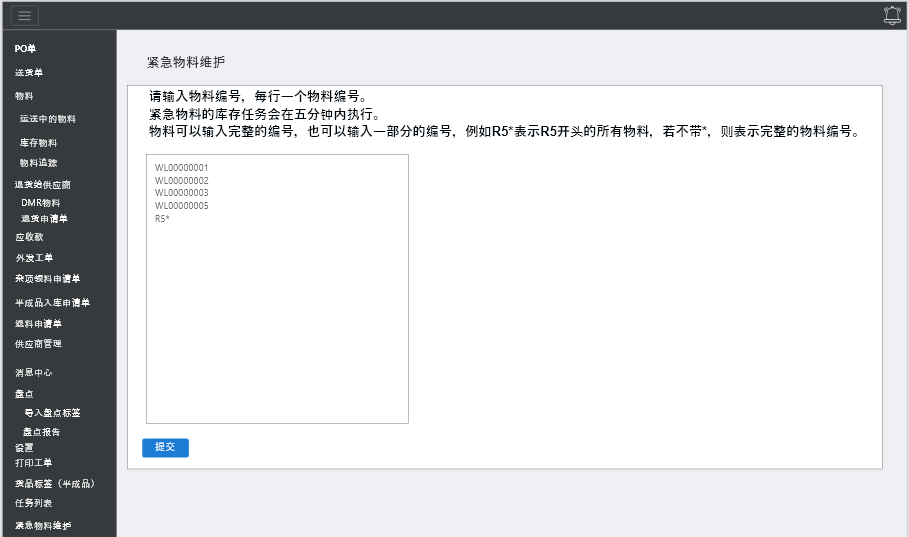Screen dimensions: 909x537
Task: Click the 提交 submit button
Action: (x=165, y=447)
